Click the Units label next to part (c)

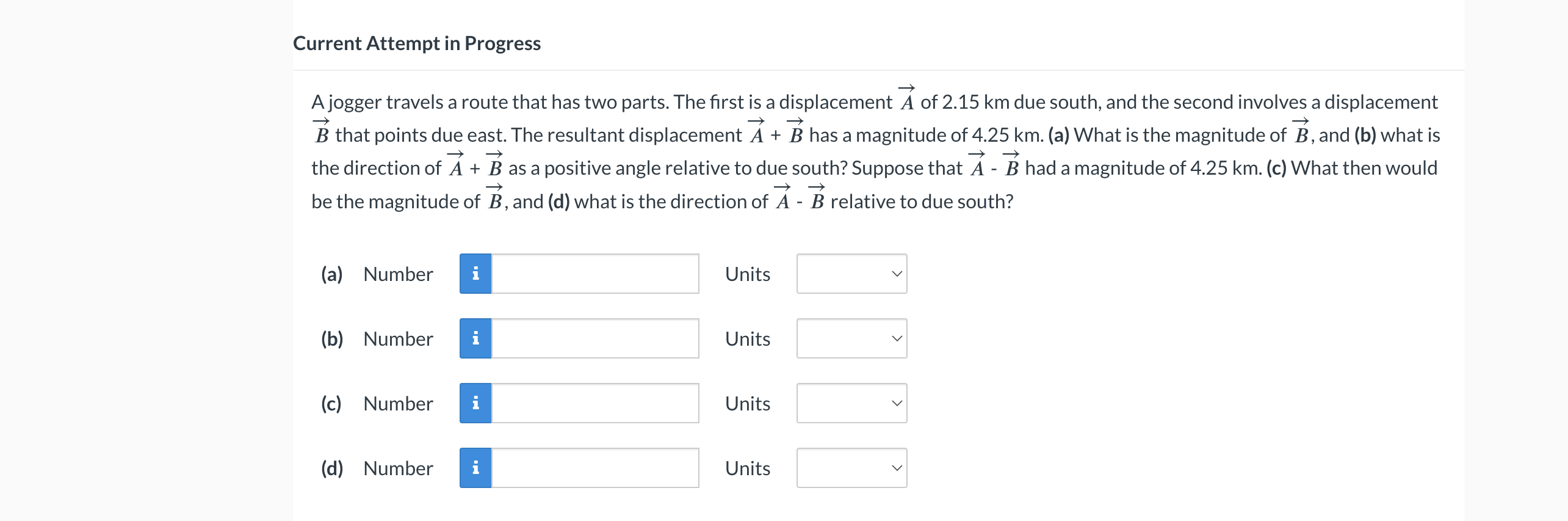(x=746, y=403)
